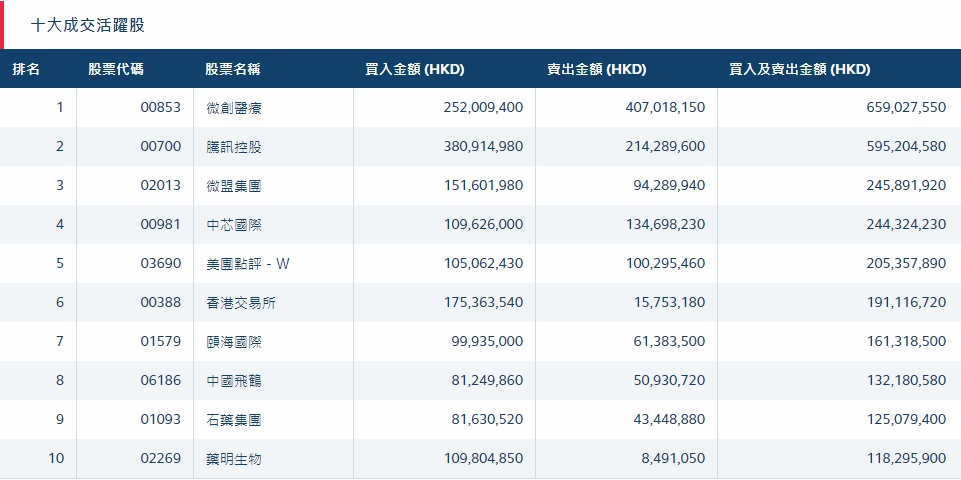Click stock name 微盟集團
The image size is (961, 480).
[x=233, y=186]
